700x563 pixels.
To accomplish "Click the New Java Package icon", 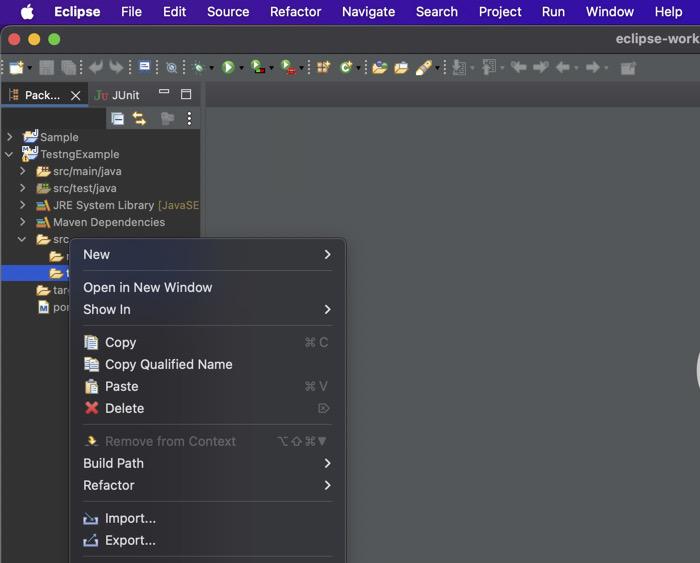I will [x=323, y=67].
